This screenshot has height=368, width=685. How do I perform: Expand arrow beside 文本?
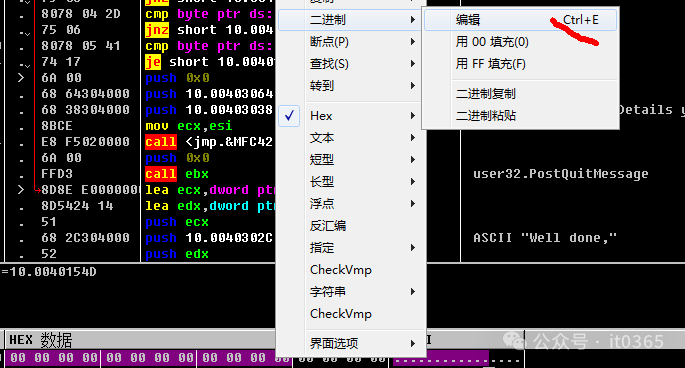[x=413, y=138]
